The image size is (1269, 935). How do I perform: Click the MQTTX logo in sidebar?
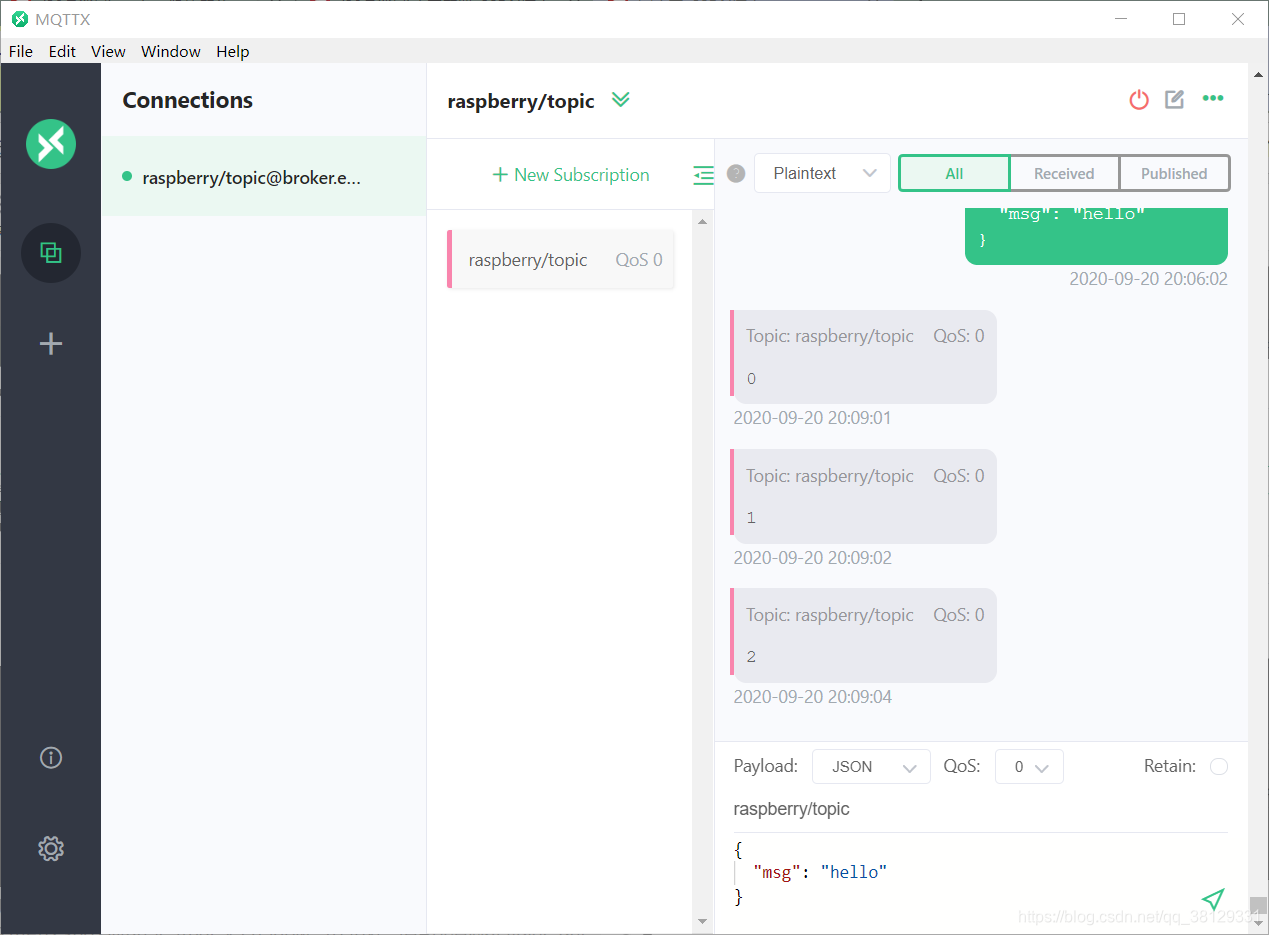click(x=51, y=143)
